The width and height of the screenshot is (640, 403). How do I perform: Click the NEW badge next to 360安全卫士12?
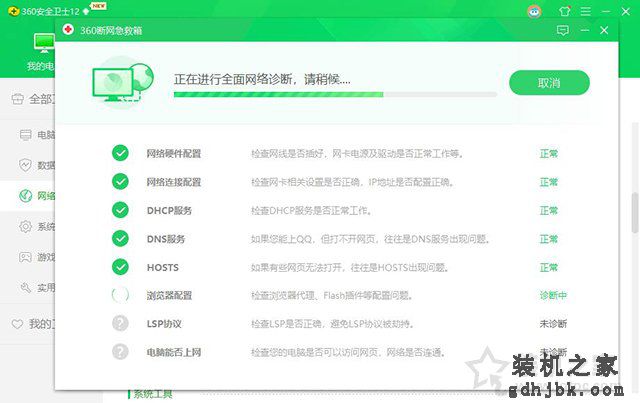point(98,6)
